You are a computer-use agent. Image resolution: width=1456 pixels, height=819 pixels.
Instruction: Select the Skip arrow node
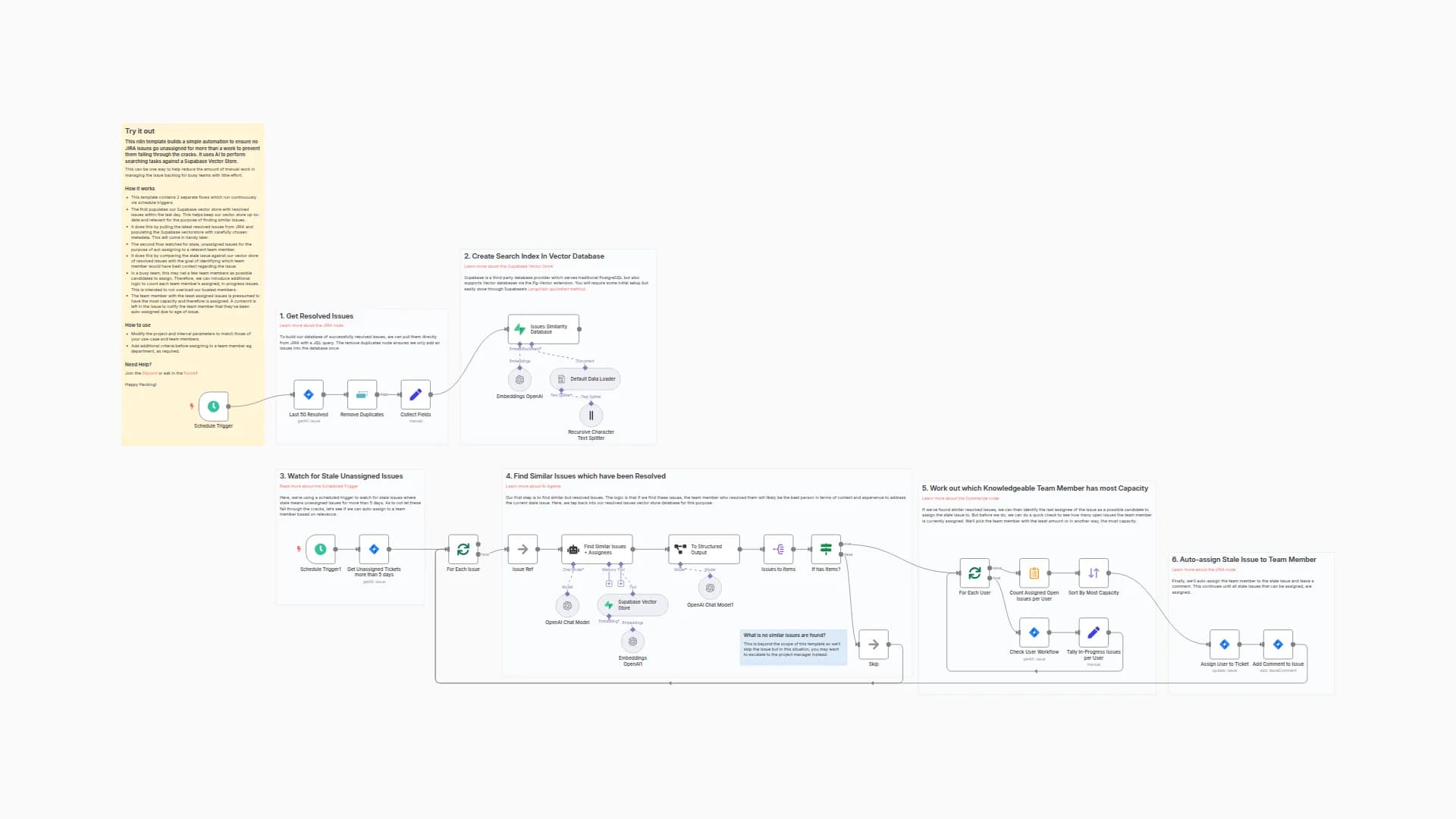(874, 645)
